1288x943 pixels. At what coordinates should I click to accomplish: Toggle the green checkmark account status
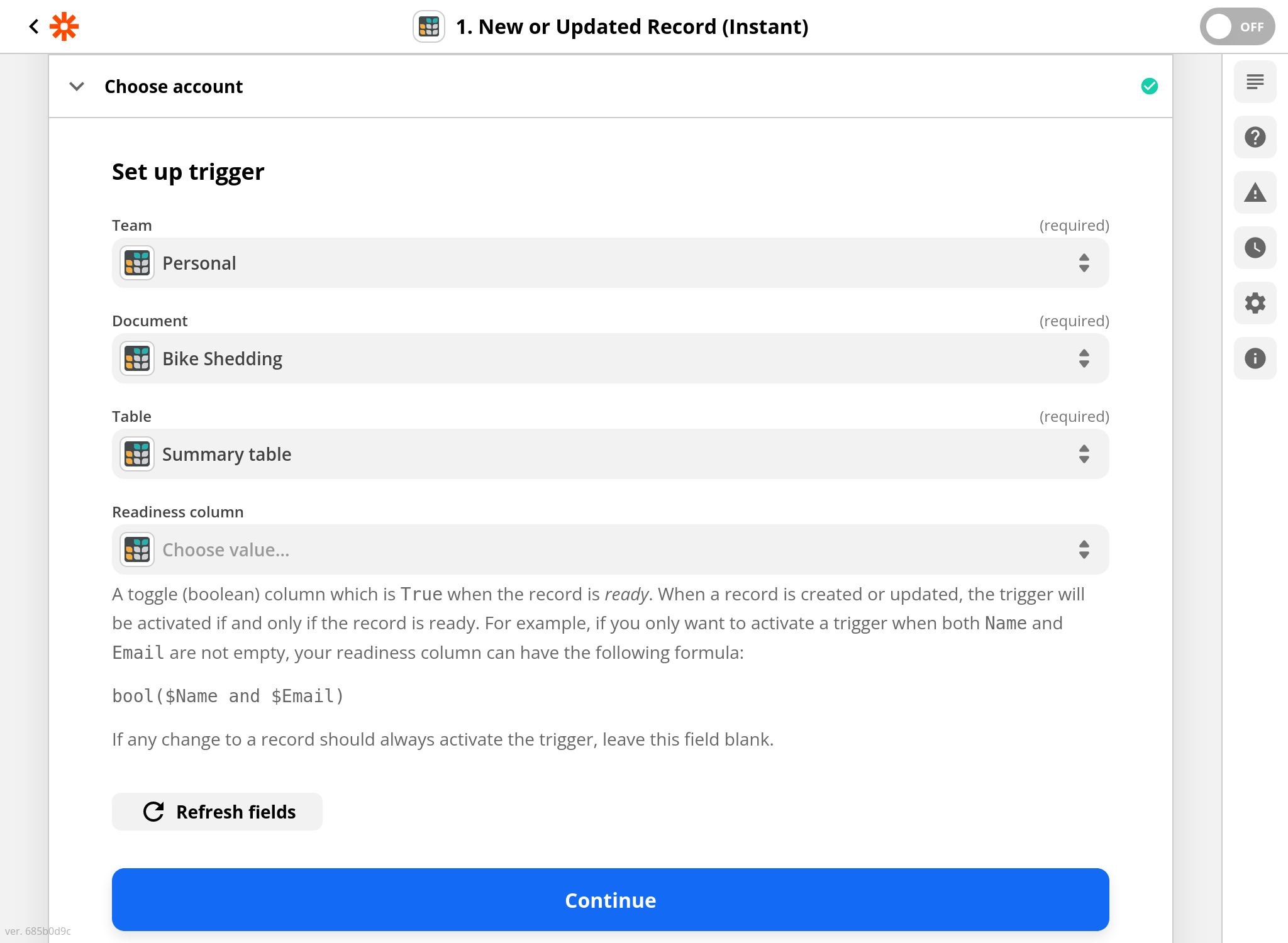point(1149,86)
